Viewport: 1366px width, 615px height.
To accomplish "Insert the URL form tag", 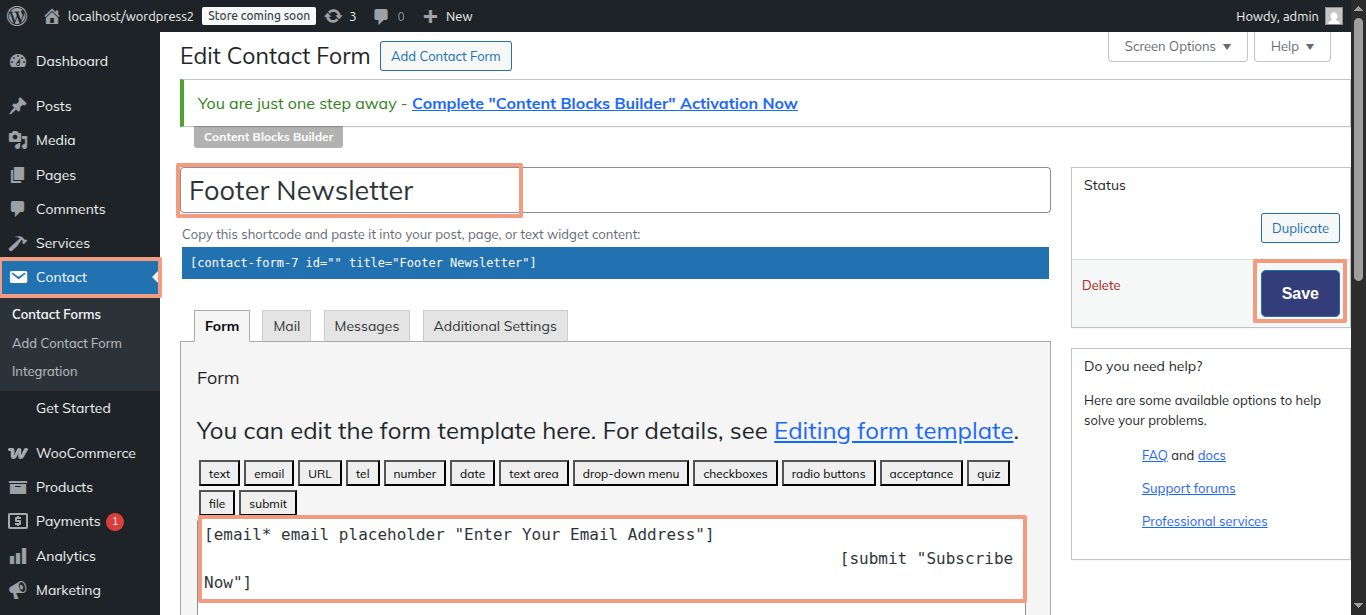I will click(320, 473).
